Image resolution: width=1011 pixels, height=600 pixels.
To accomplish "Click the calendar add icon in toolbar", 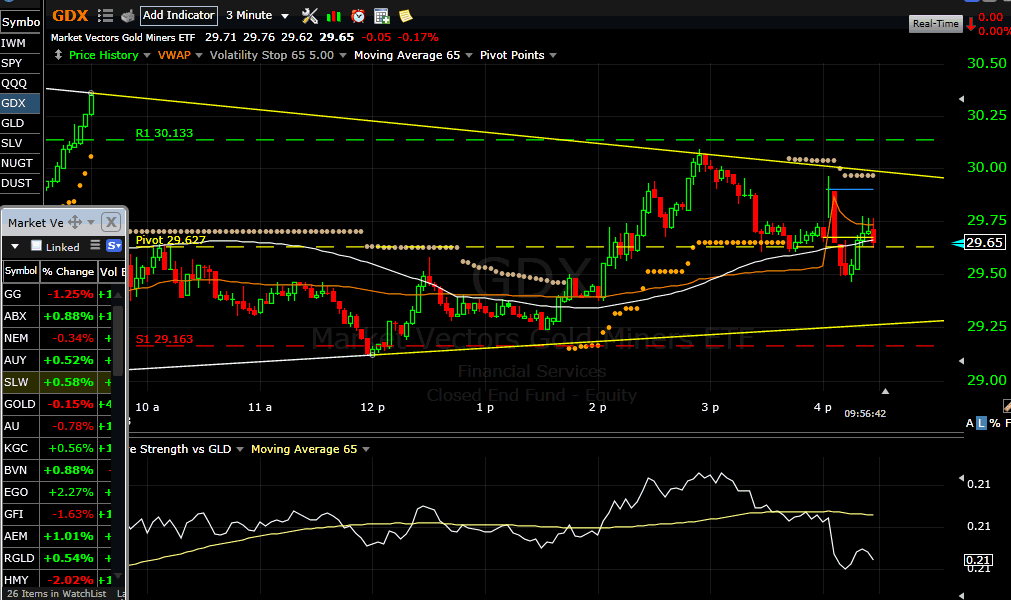I will (x=382, y=15).
